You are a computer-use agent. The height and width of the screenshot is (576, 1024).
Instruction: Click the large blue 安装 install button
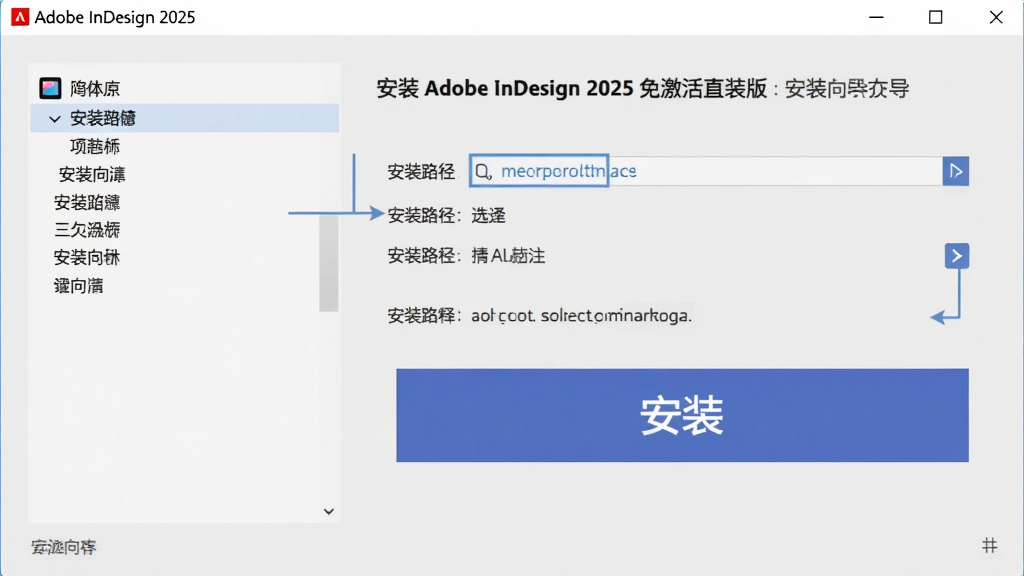[682, 415]
